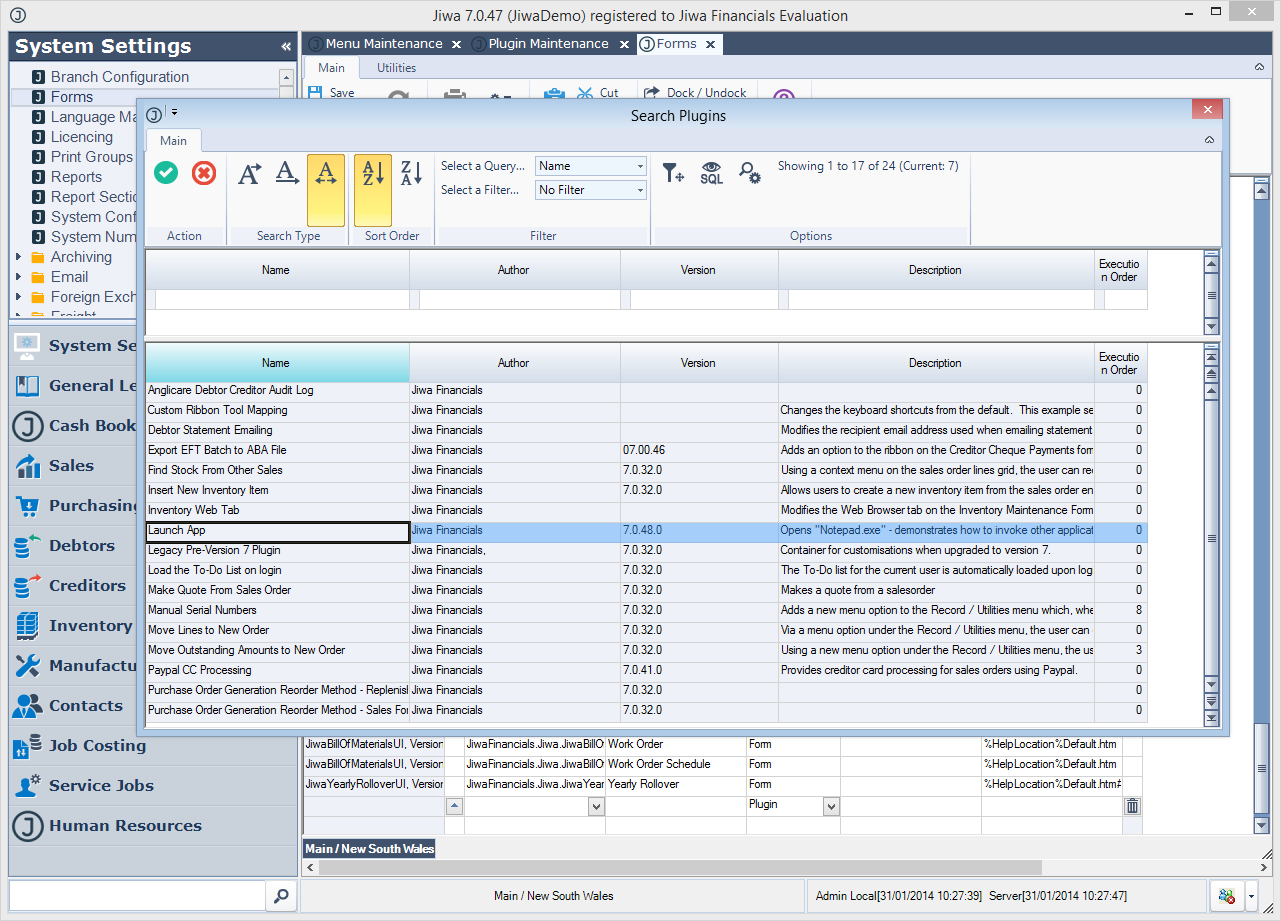Image resolution: width=1281 pixels, height=921 pixels.
Task: Click the green OK checkmark in Action group
Action: tap(166, 173)
